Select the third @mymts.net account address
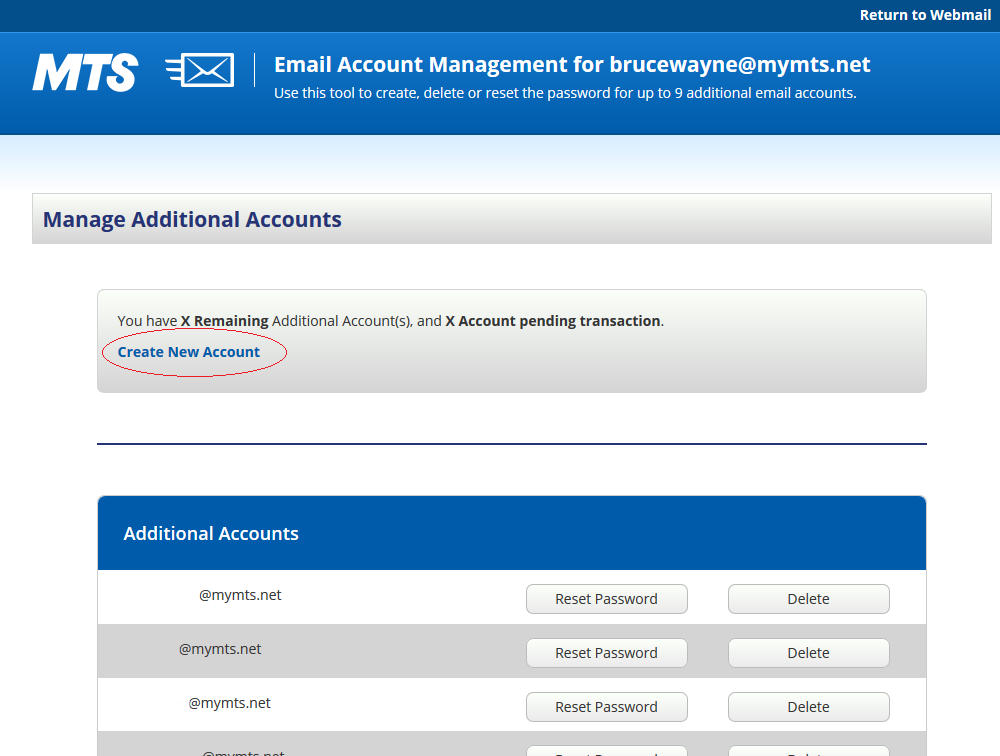This screenshot has width=1000, height=756. coord(230,703)
